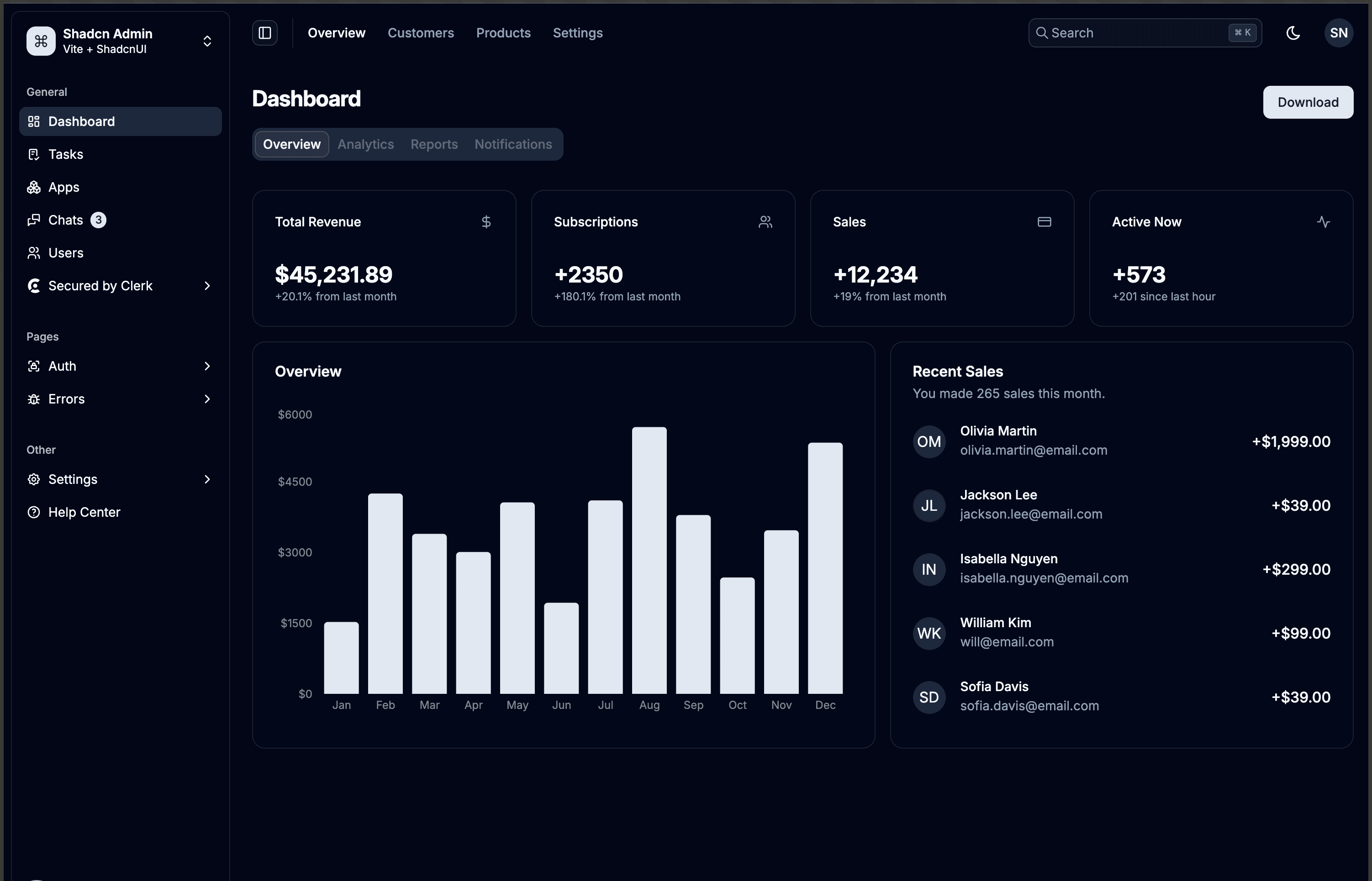Switch to the Reports tab
The width and height of the screenshot is (1372, 881).
434,144
